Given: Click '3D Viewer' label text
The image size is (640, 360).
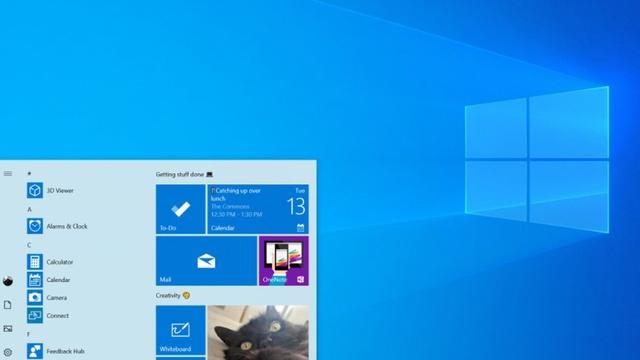Looking at the screenshot, I should click(x=60, y=191).
